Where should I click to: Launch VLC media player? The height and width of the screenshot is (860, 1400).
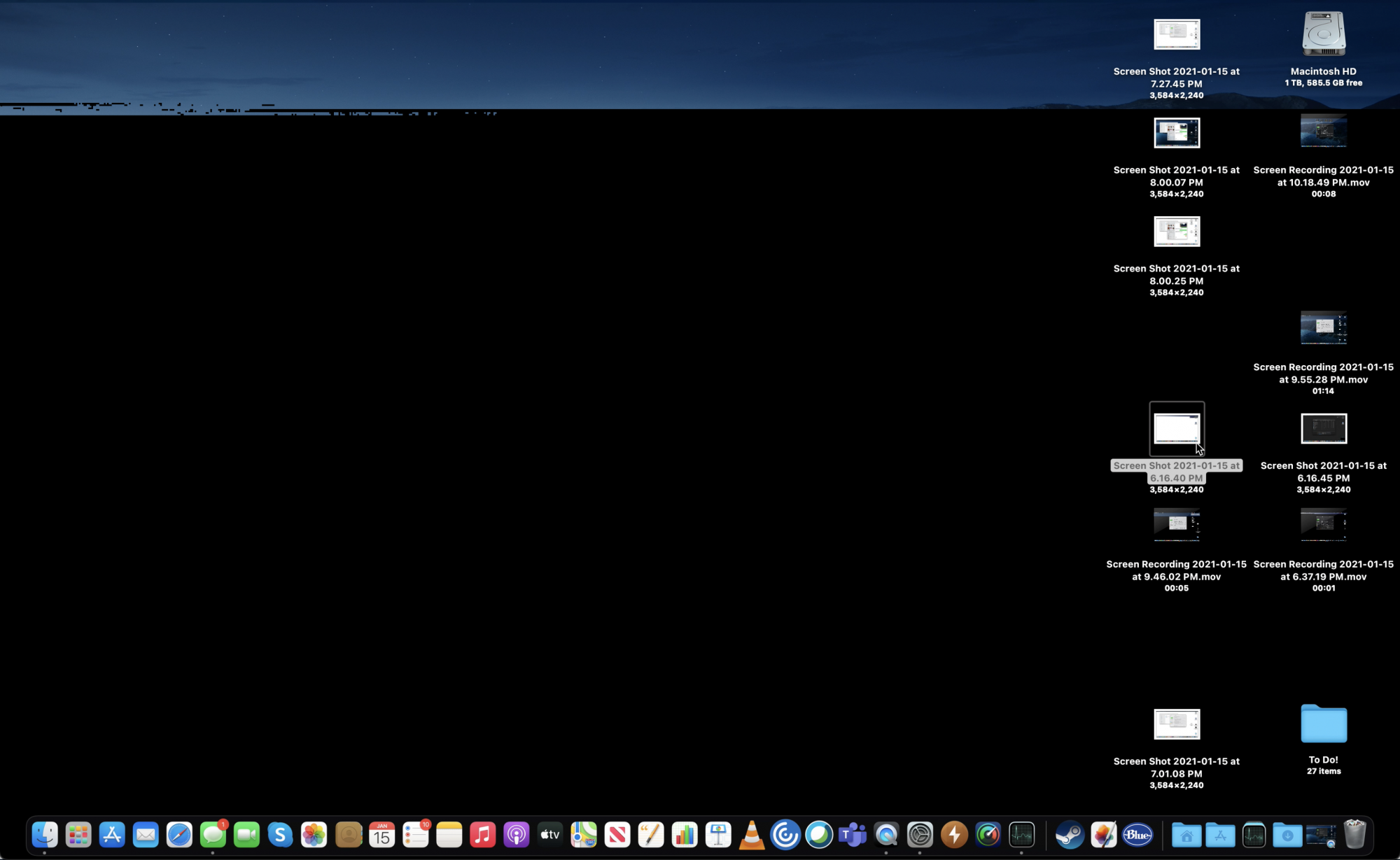(x=753, y=834)
